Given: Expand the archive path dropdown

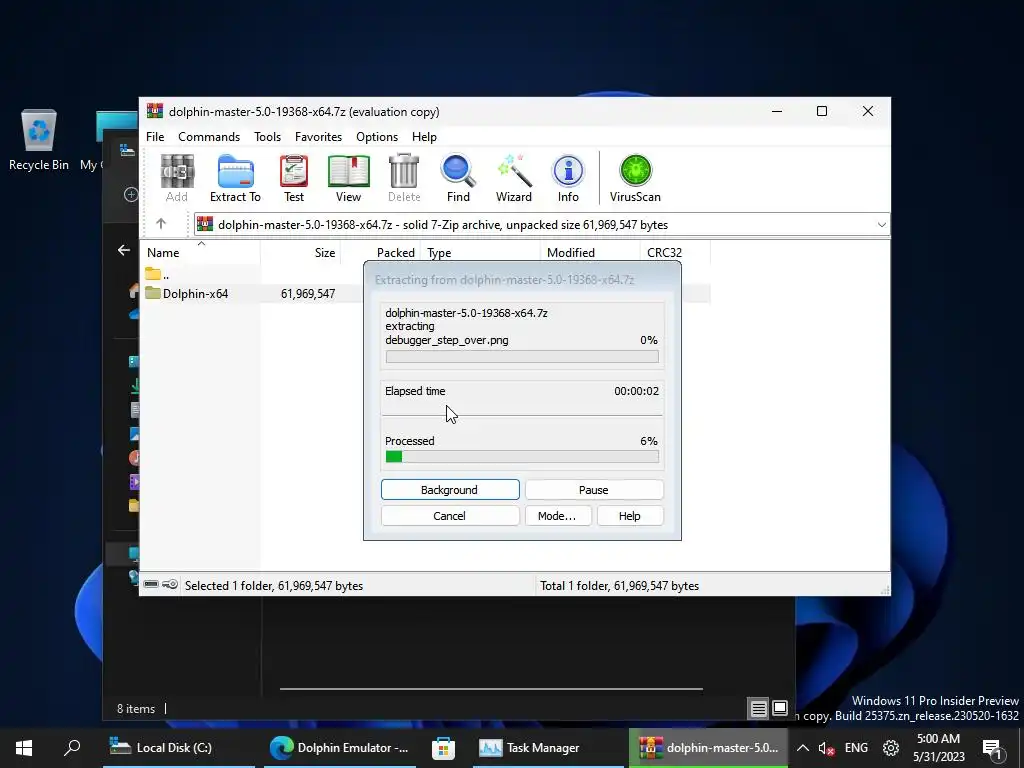Looking at the screenshot, I should coord(881,225).
